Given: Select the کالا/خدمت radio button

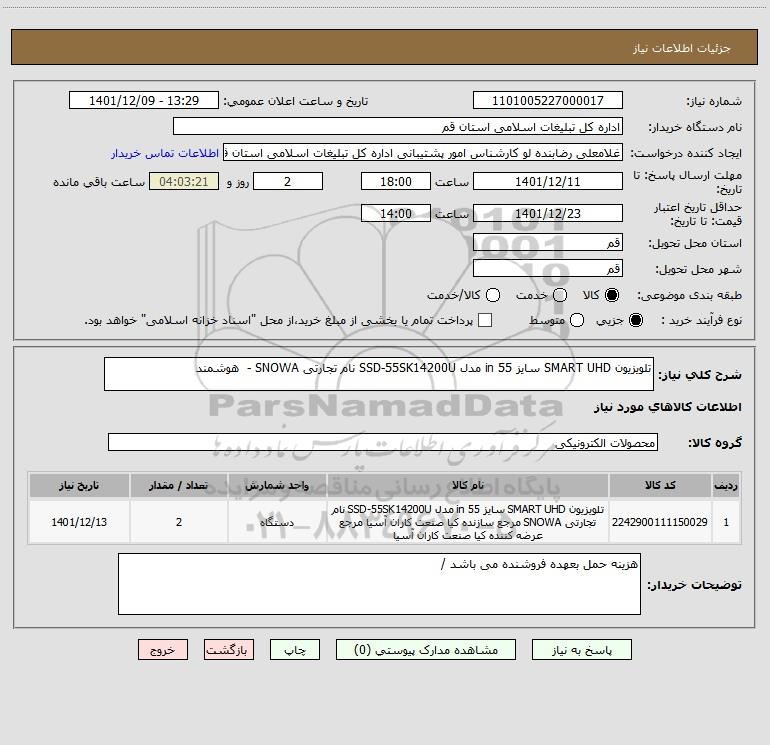Looking at the screenshot, I should [493, 295].
